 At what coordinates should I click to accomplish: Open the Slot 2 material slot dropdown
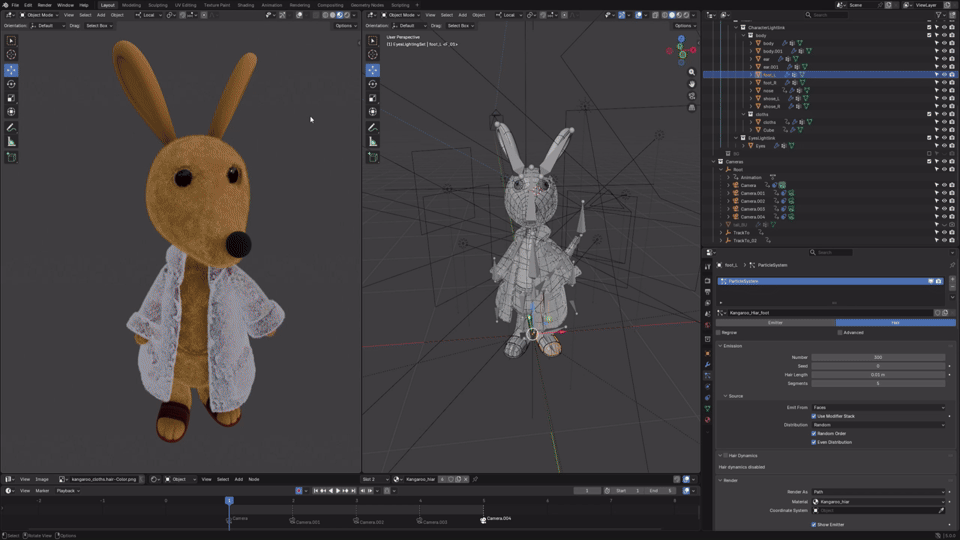[x=375, y=479]
